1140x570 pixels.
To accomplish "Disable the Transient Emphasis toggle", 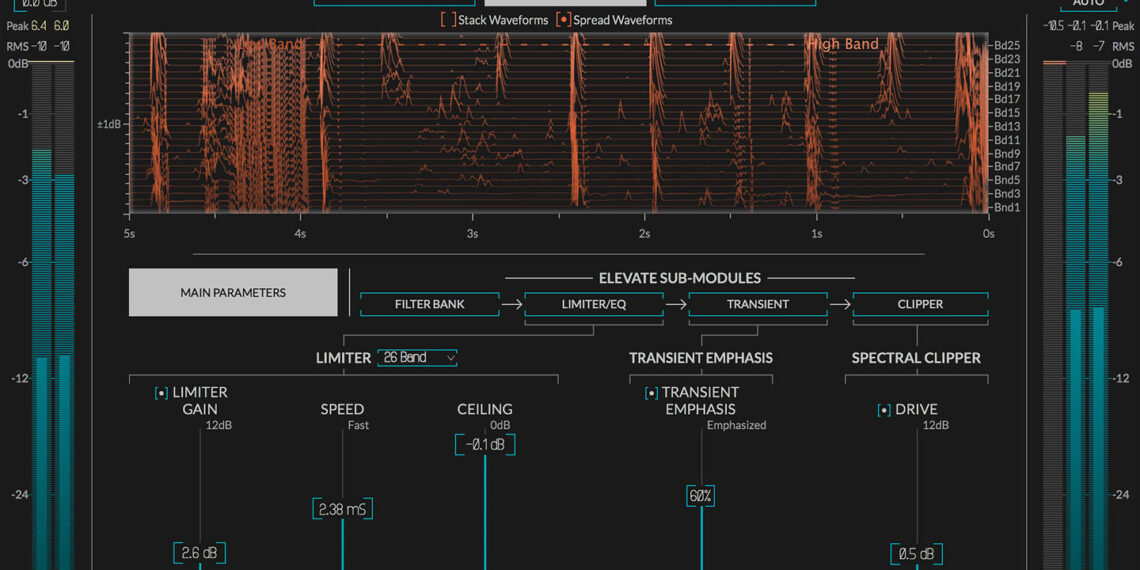I will [x=651, y=393].
